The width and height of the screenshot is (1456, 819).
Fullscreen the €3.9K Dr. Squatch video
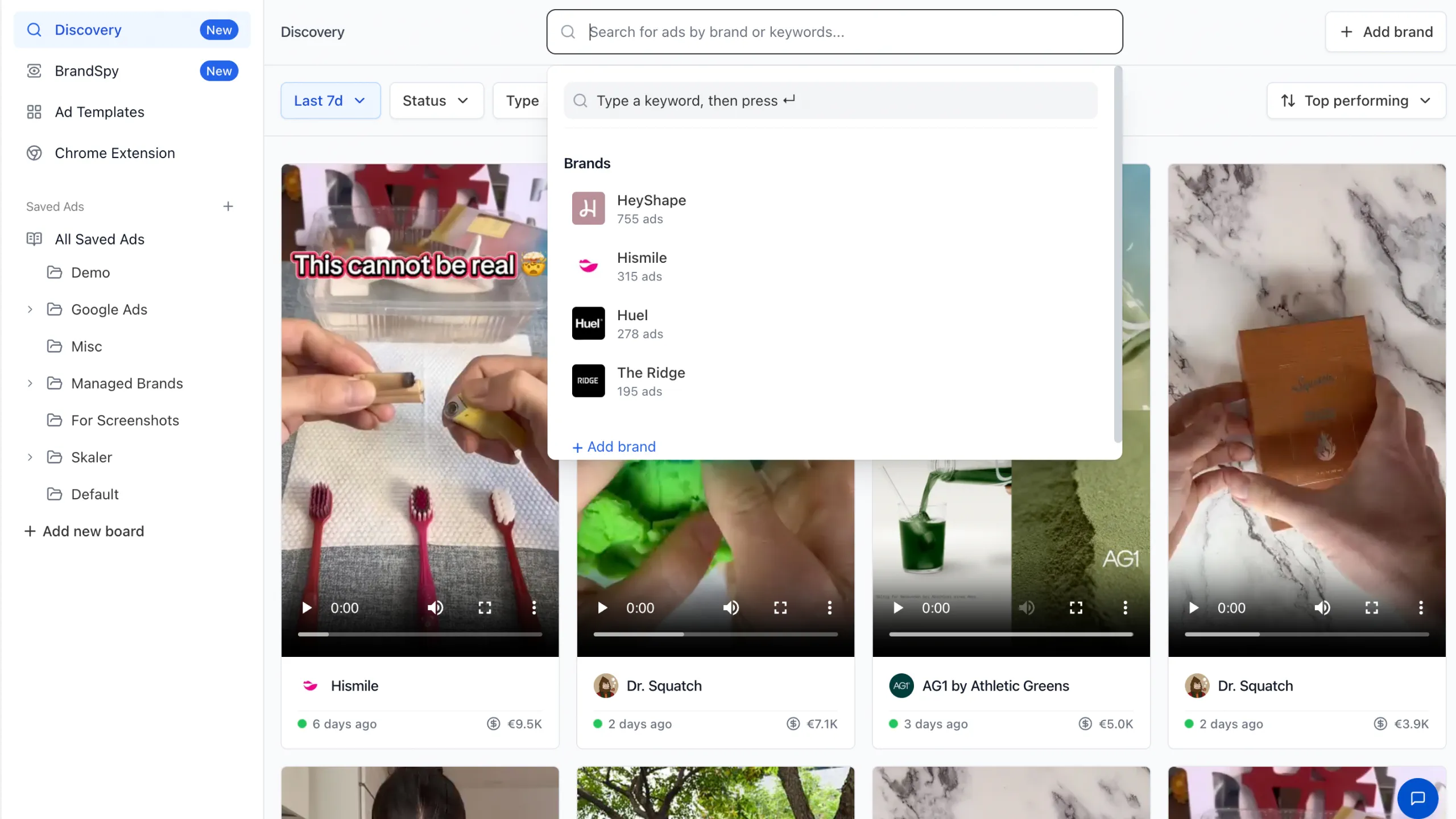pyautogui.click(x=1372, y=608)
